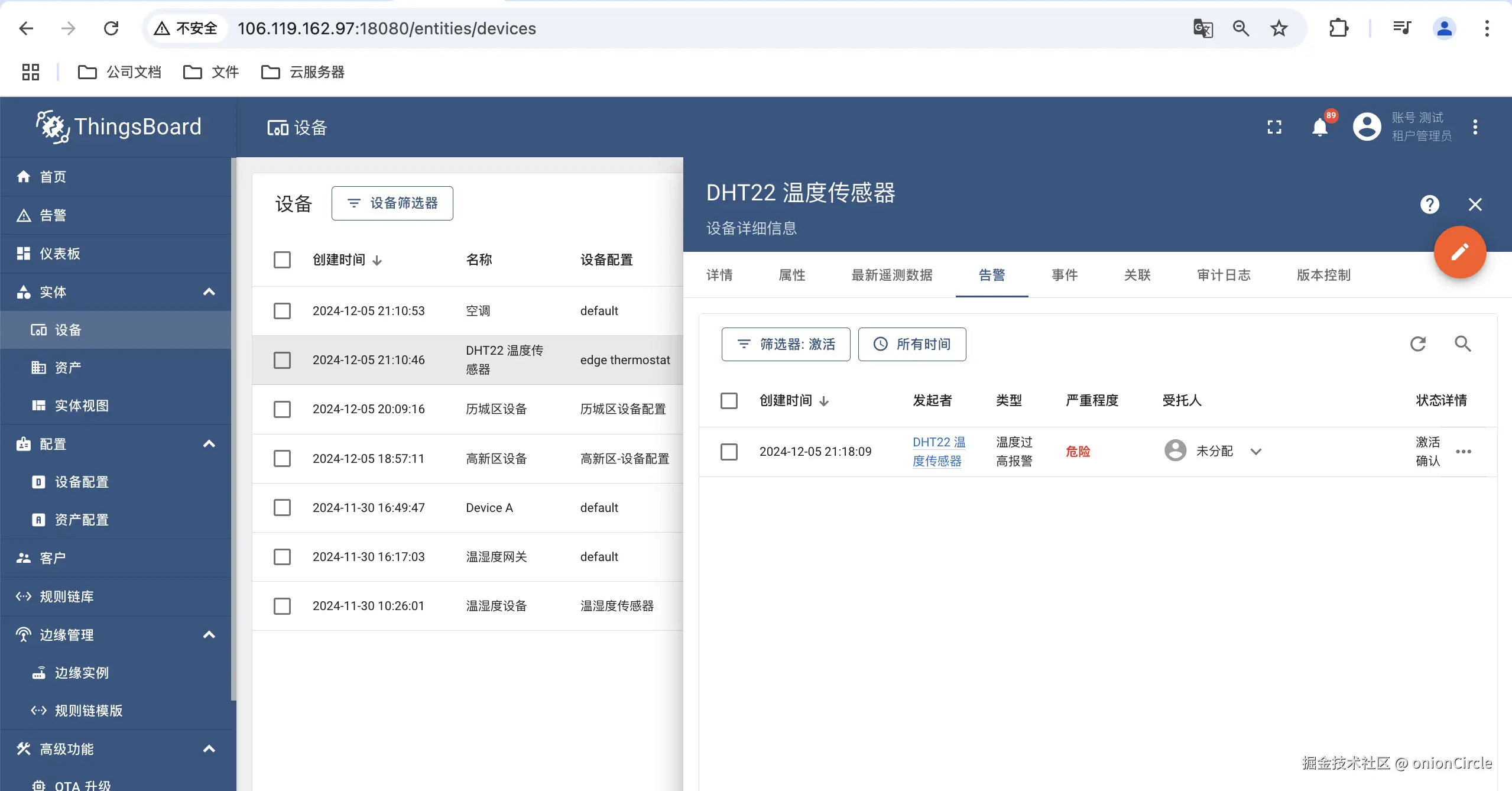Switch to the 审计日志 tab
Screen dimensions: 1512x791
tap(1224, 275)
